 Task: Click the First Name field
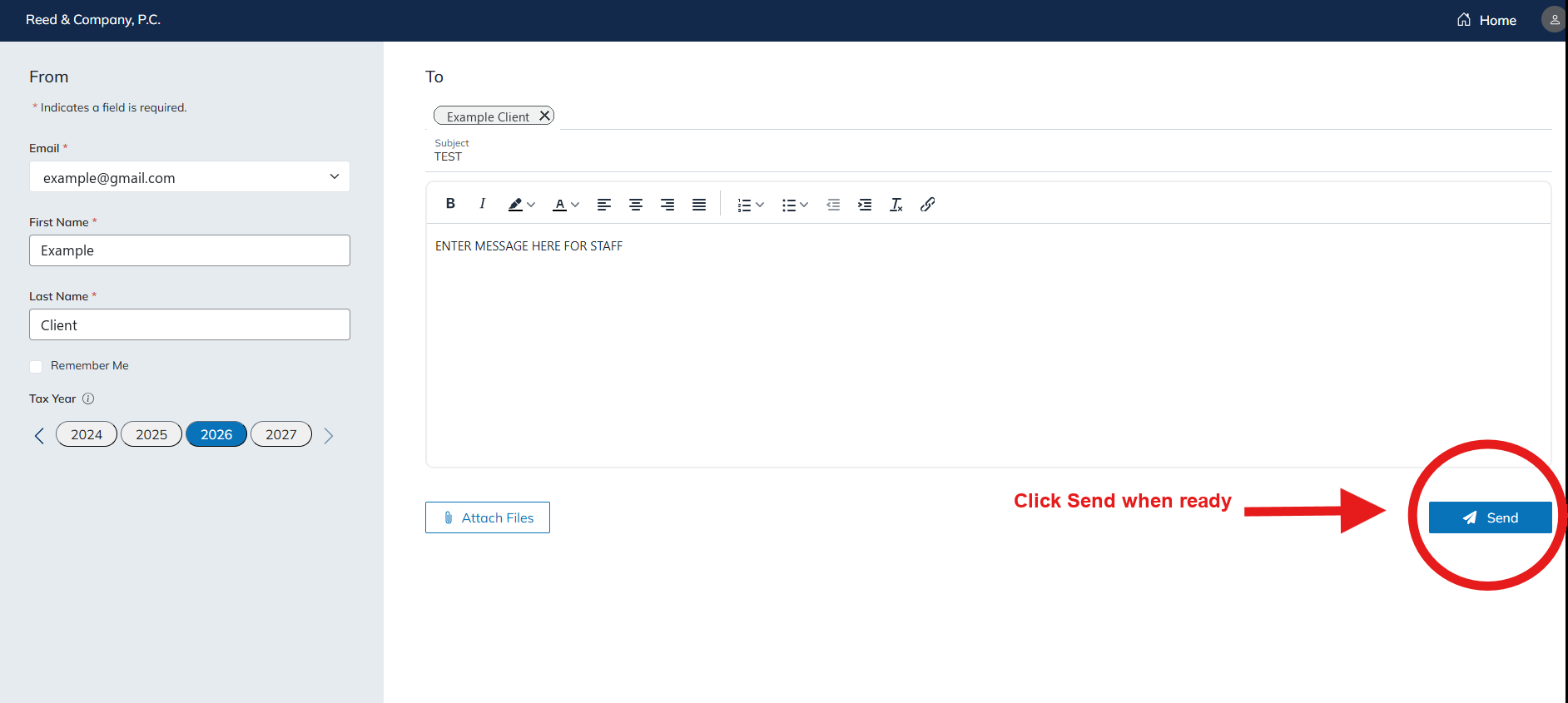pos(190,250)
